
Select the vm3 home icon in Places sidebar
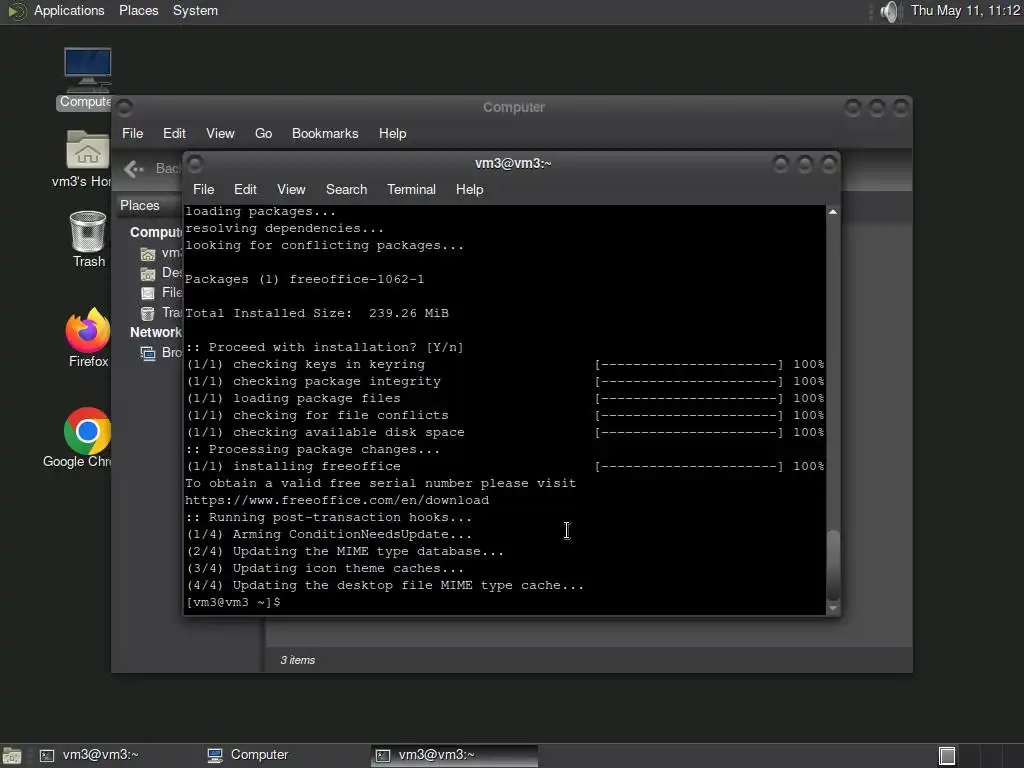(x=148, y=253)
